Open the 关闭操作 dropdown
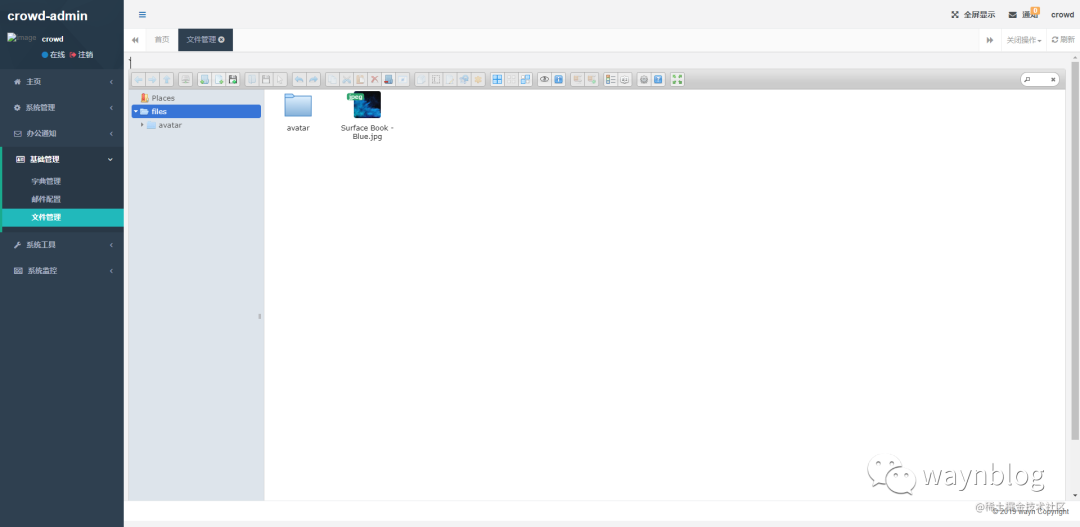1080x527 pixels. pos(1024,40)
